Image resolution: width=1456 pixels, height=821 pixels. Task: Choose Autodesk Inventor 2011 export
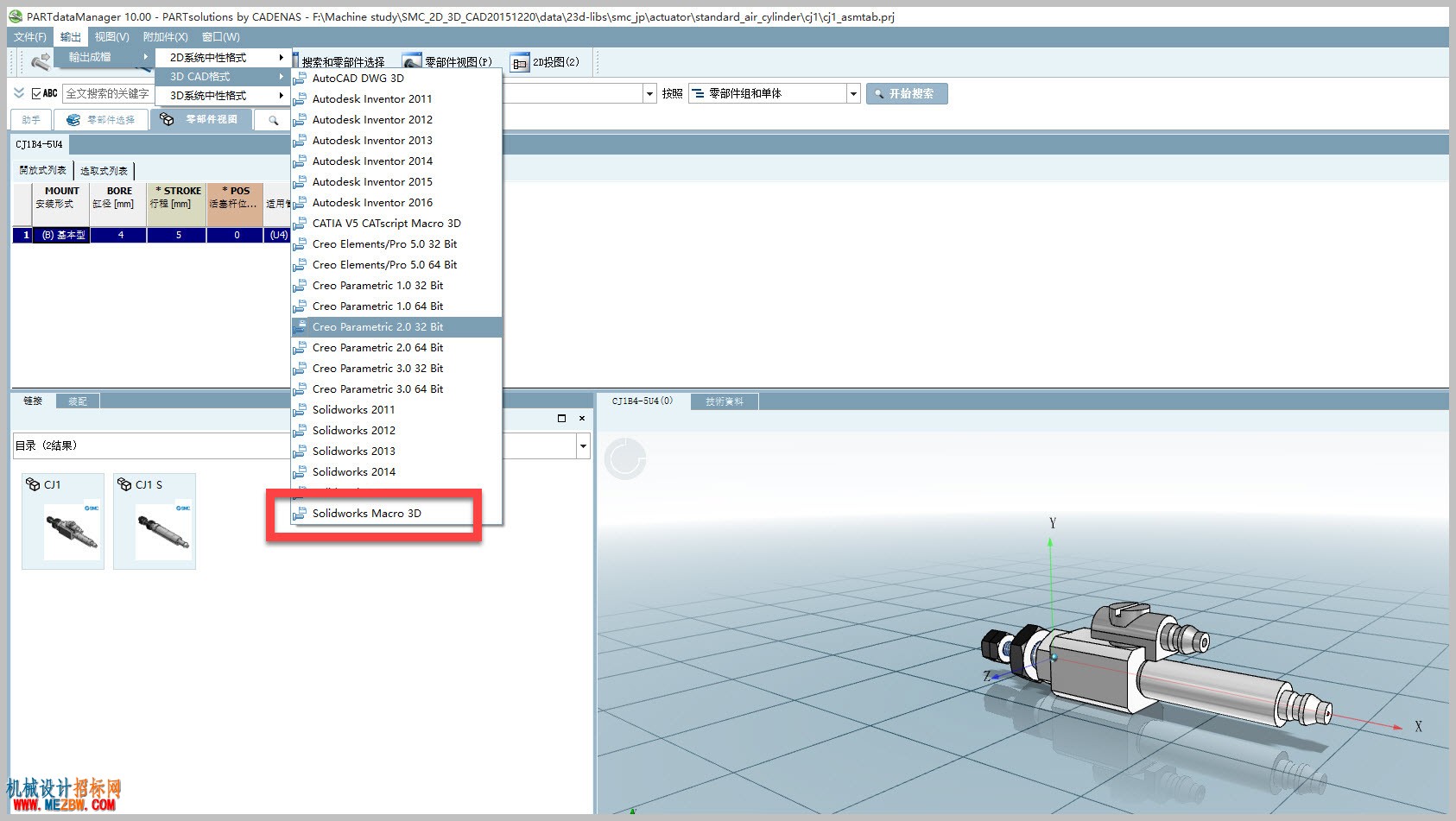(x=396, y=98)
